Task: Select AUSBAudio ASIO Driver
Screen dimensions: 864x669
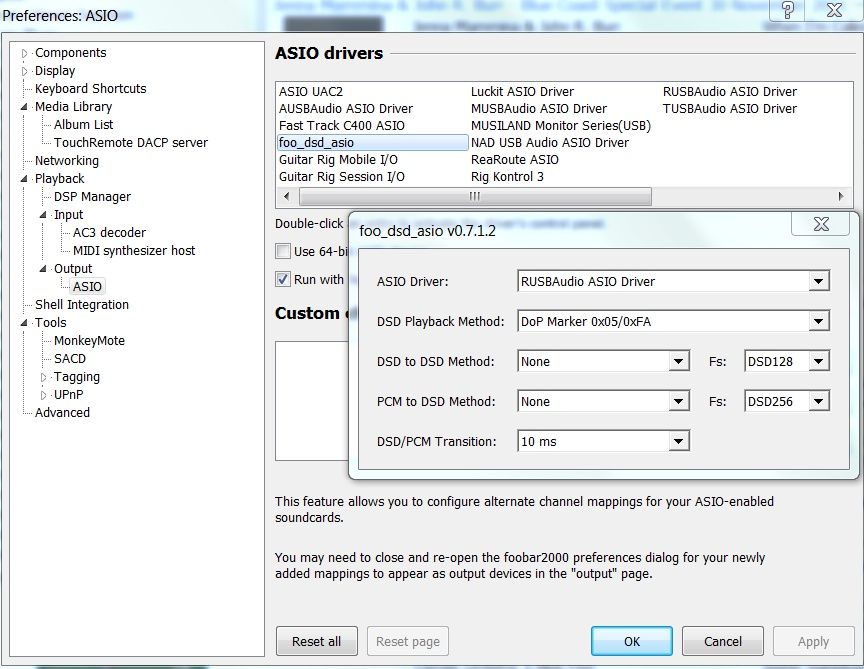Action: tap(346, 109)
